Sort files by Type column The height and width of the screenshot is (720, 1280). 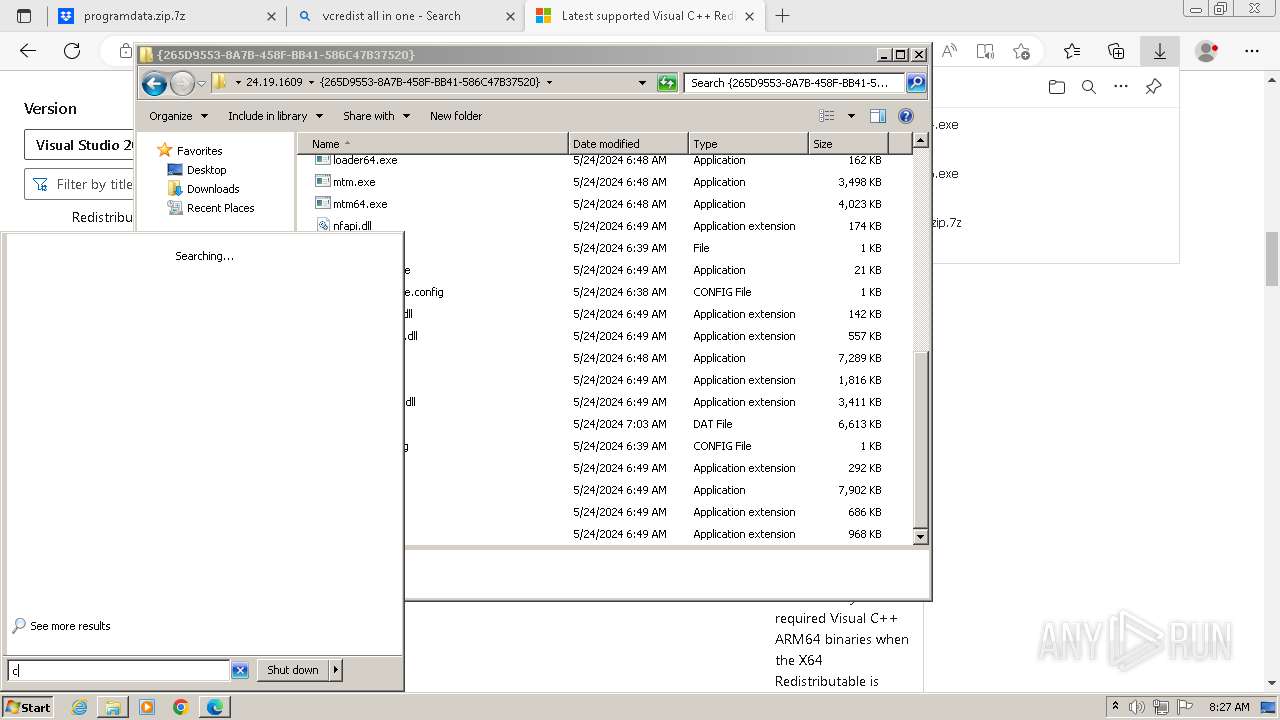pyautogui.click(x=748, y=144)
